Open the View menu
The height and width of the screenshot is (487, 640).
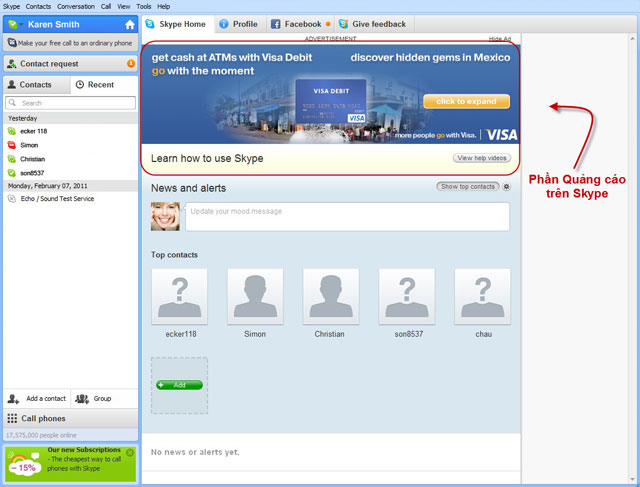[124, 7]
